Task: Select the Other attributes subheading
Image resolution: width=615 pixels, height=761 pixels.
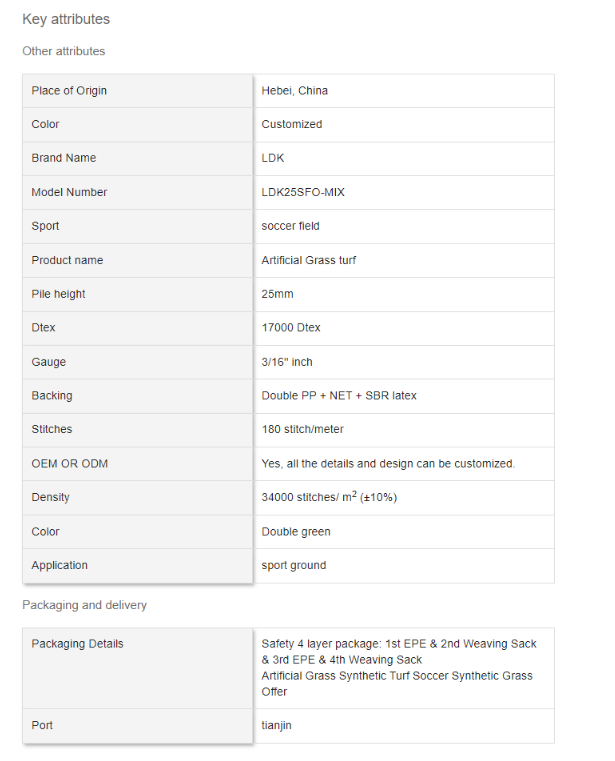Action: click(63, 51)
